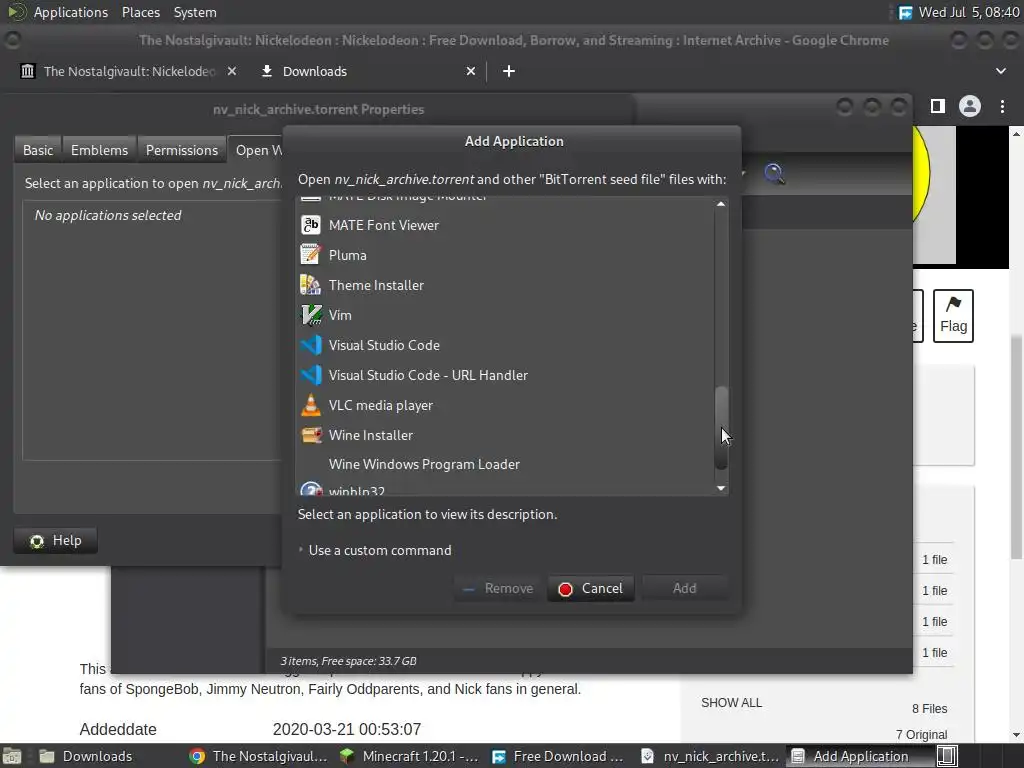1024x768 pixels.
Task: Close The Nostalgivault Chrome tab
Action: pyautogui.click(x=232, y=71)
